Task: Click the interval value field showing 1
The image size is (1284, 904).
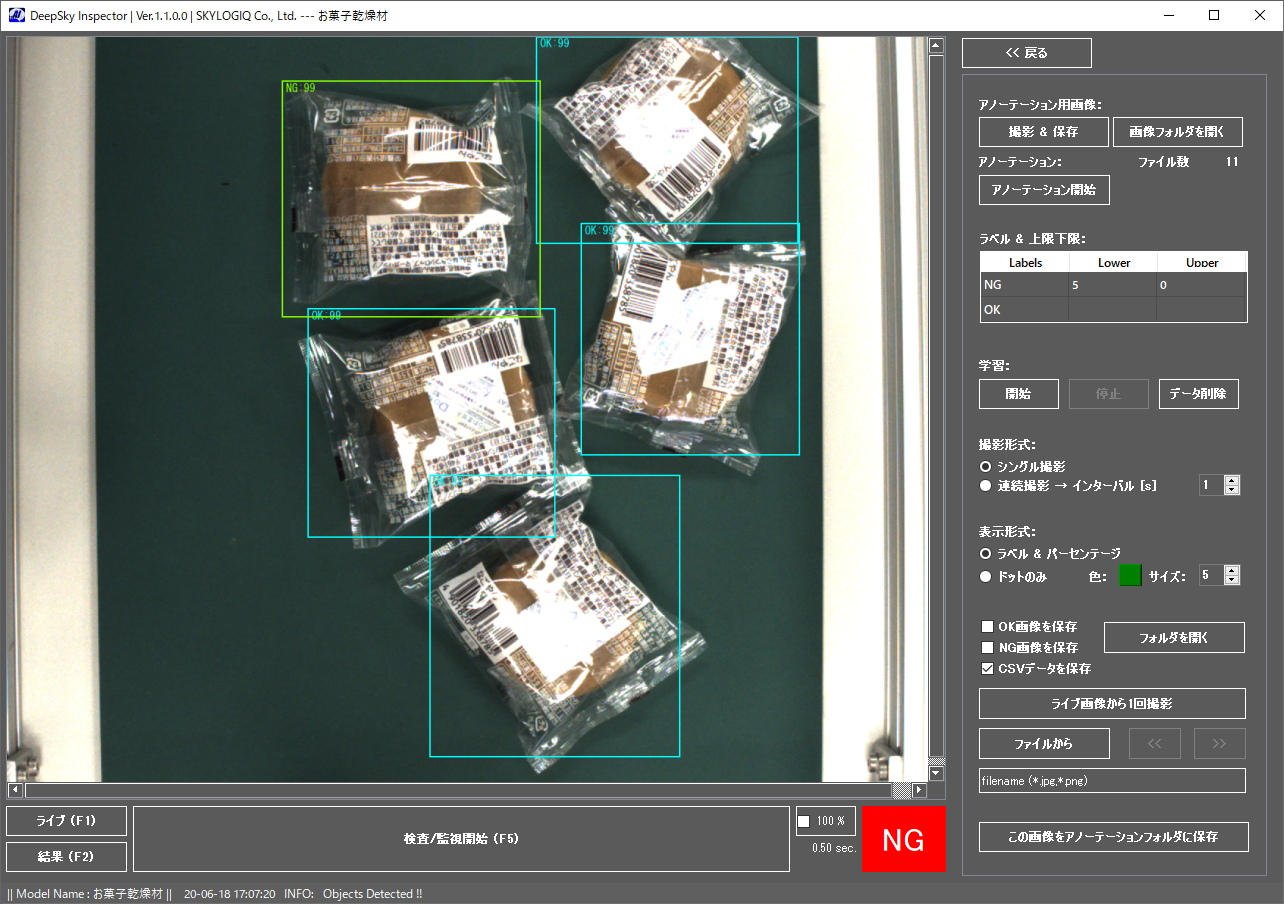Action: pos(1211,485)
